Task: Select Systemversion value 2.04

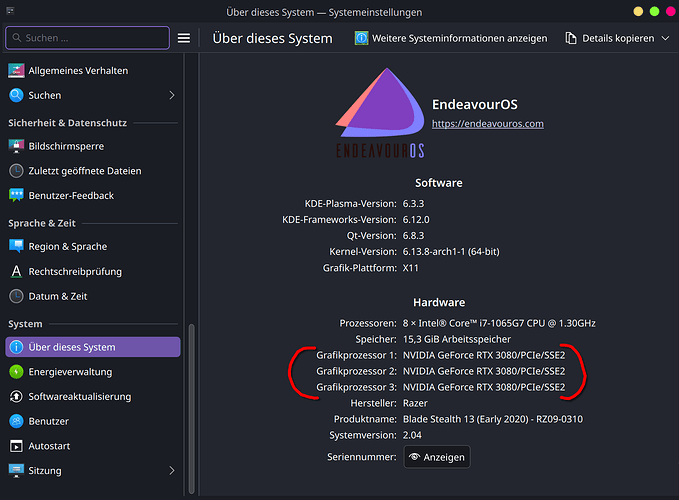Action: pos(412,435)
